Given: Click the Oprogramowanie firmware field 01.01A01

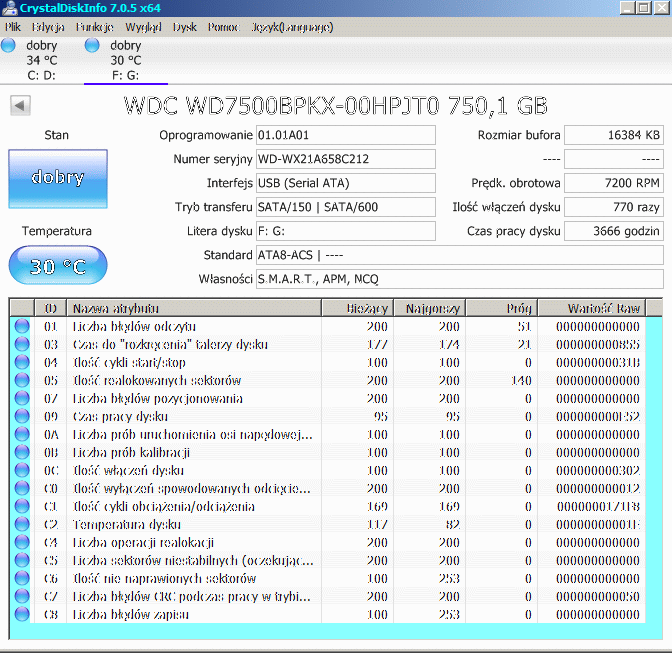Looking at the screenshot, I should pyautogui.click(x=345, y=135).
